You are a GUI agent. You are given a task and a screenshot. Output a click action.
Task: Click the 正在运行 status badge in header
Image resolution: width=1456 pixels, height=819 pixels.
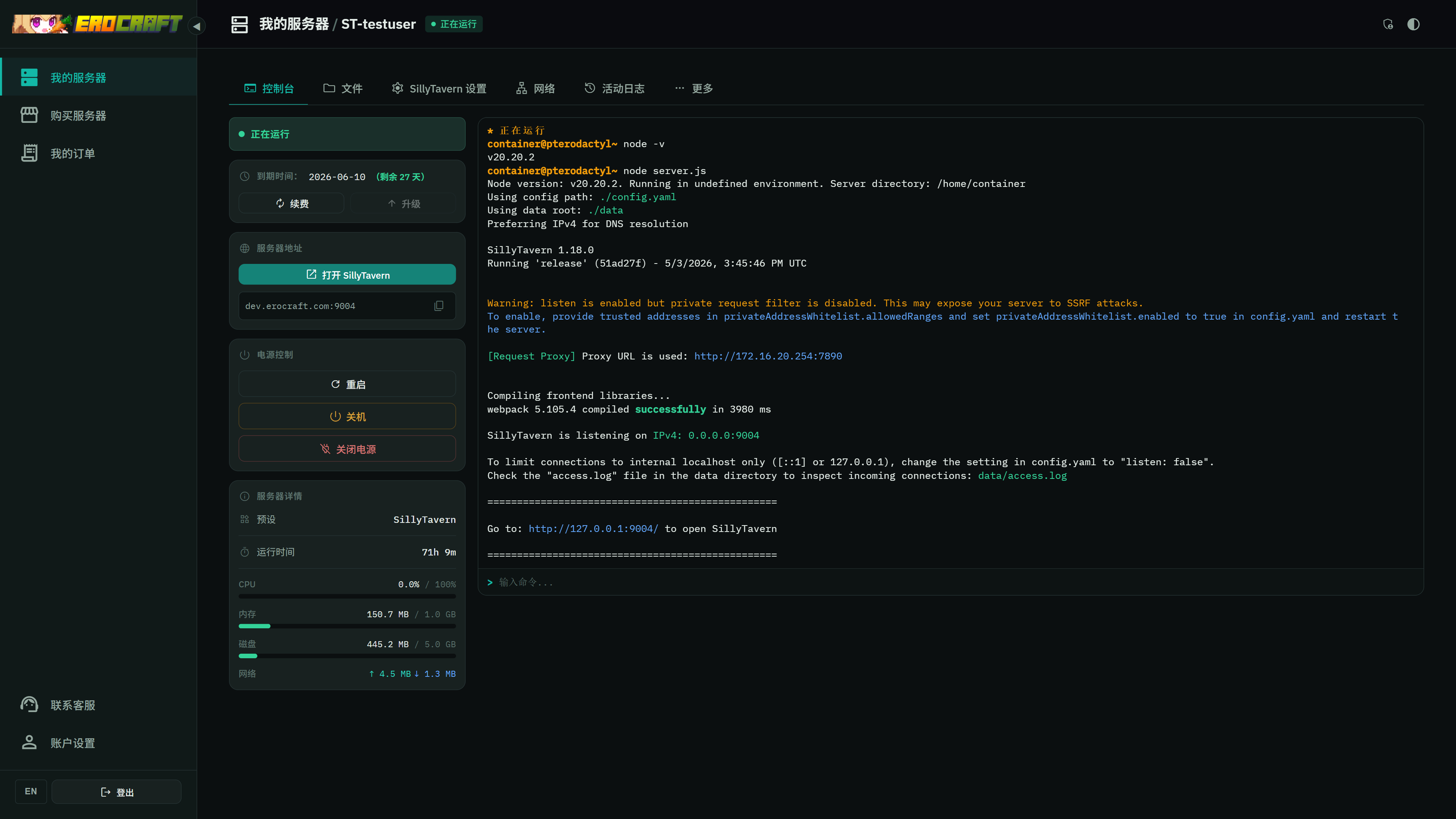454,24
